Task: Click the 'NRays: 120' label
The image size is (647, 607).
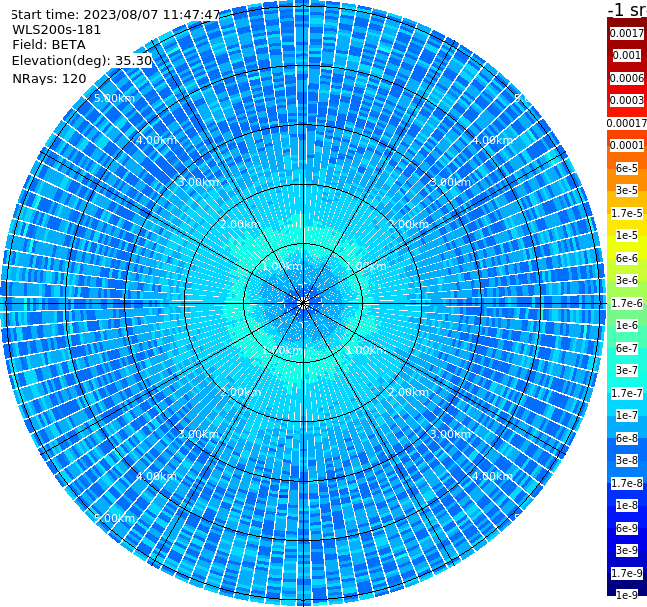Action: [49, 78]
